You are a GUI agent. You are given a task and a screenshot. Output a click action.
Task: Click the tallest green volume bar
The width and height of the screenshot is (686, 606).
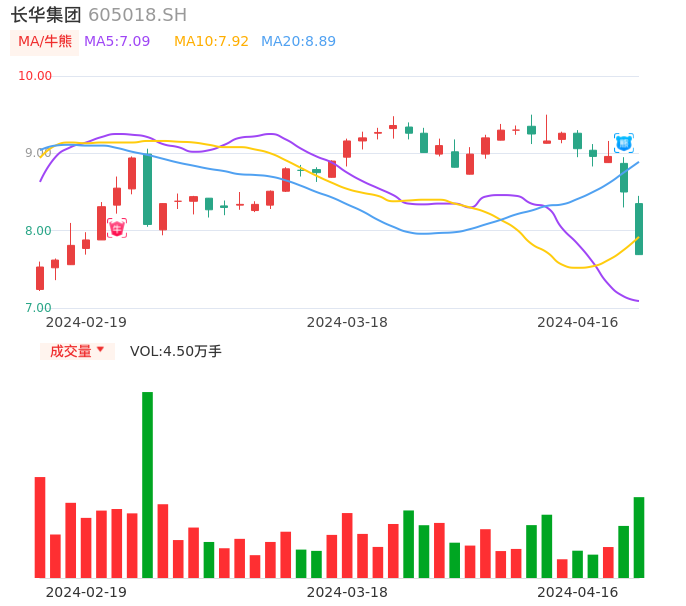(147, 485)
